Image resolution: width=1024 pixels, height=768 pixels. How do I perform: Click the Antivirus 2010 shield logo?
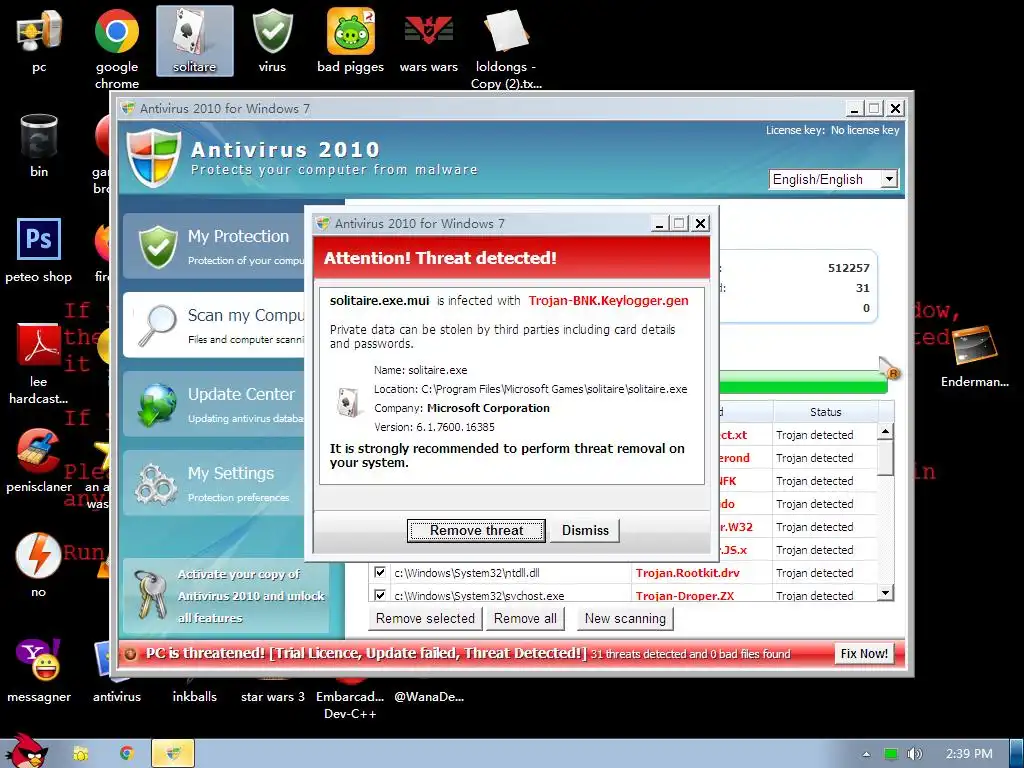(153, 158)
